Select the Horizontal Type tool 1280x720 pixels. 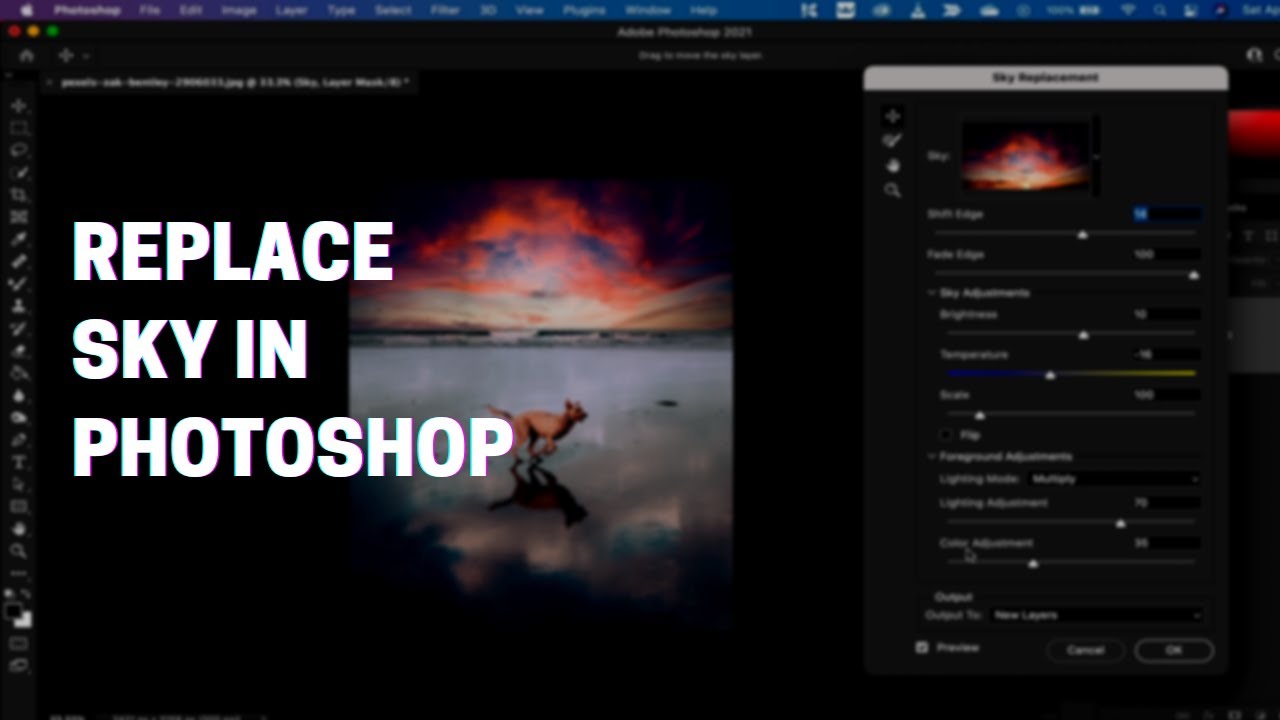19,462
